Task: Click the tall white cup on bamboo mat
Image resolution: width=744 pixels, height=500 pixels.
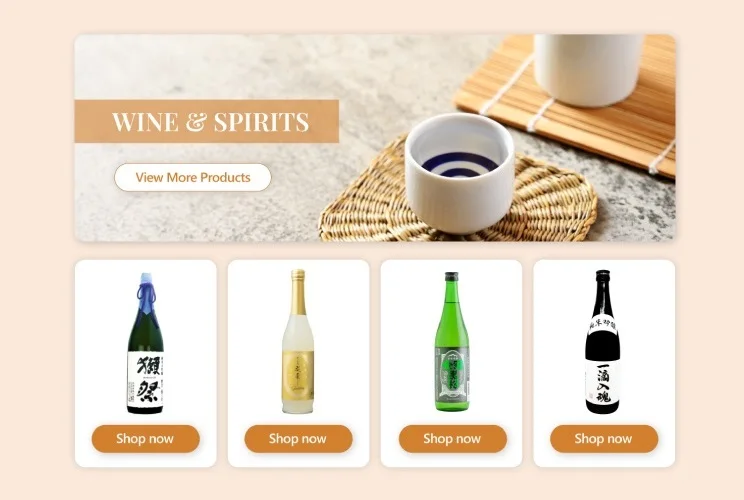Action: 586,69
